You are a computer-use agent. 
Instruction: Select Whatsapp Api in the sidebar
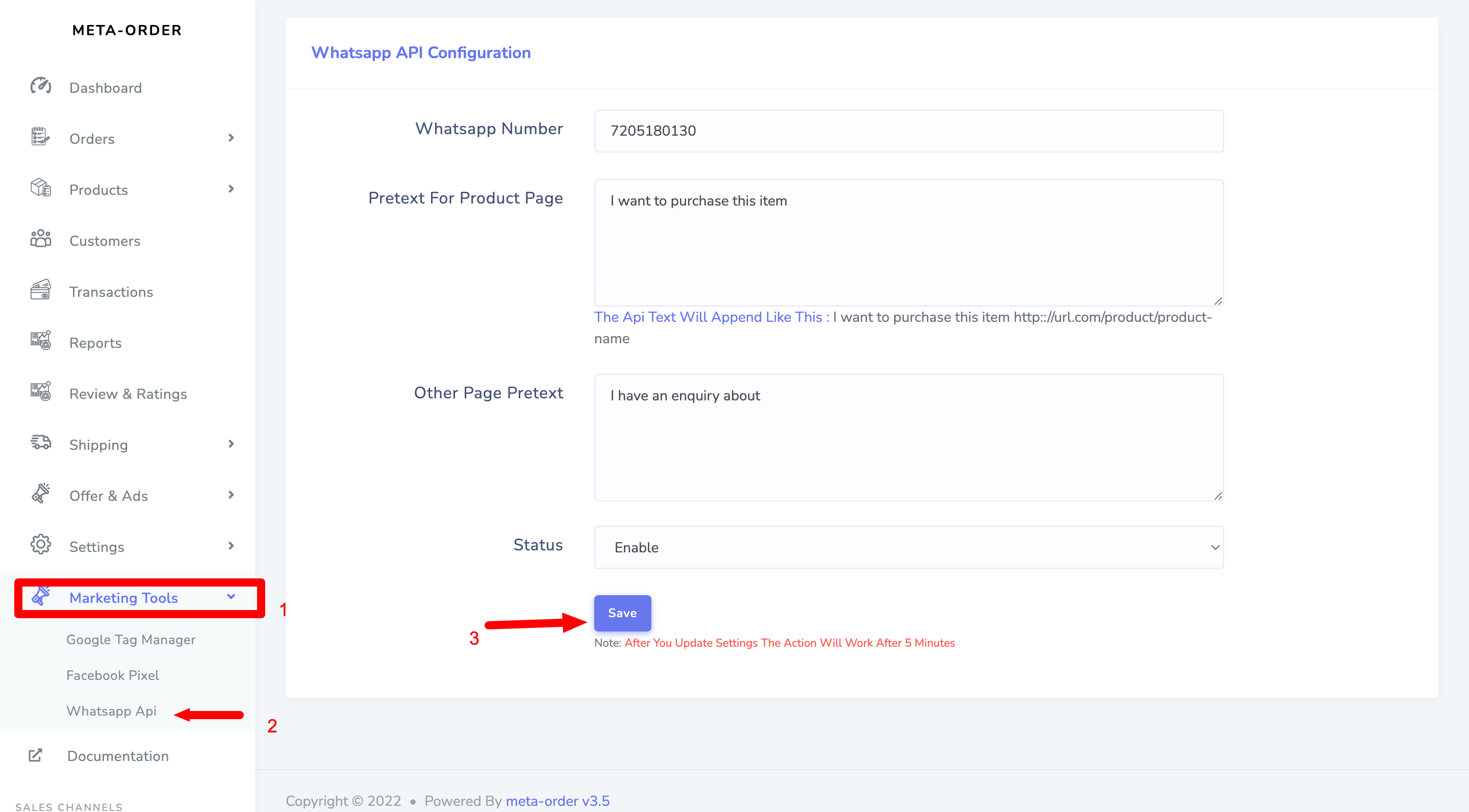point(111,711)
